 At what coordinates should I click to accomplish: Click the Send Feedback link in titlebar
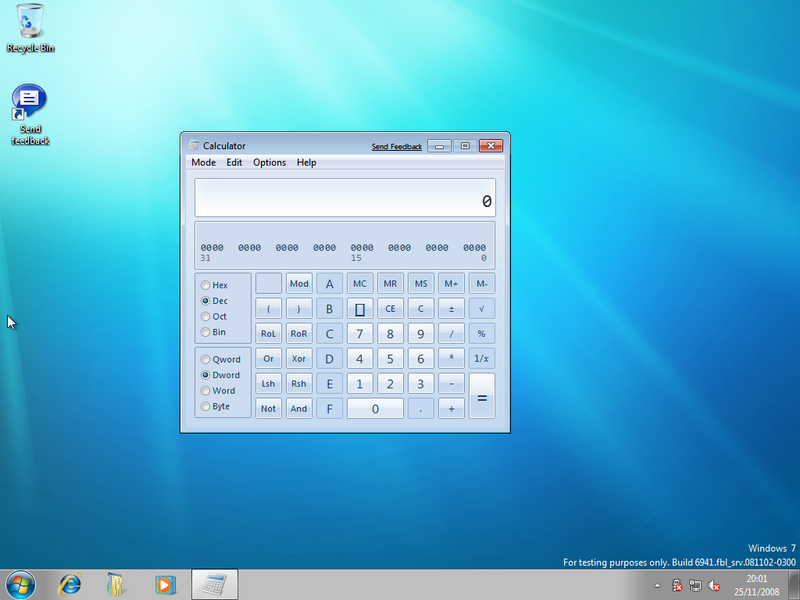pyautogui.click(x=396, y=147)
